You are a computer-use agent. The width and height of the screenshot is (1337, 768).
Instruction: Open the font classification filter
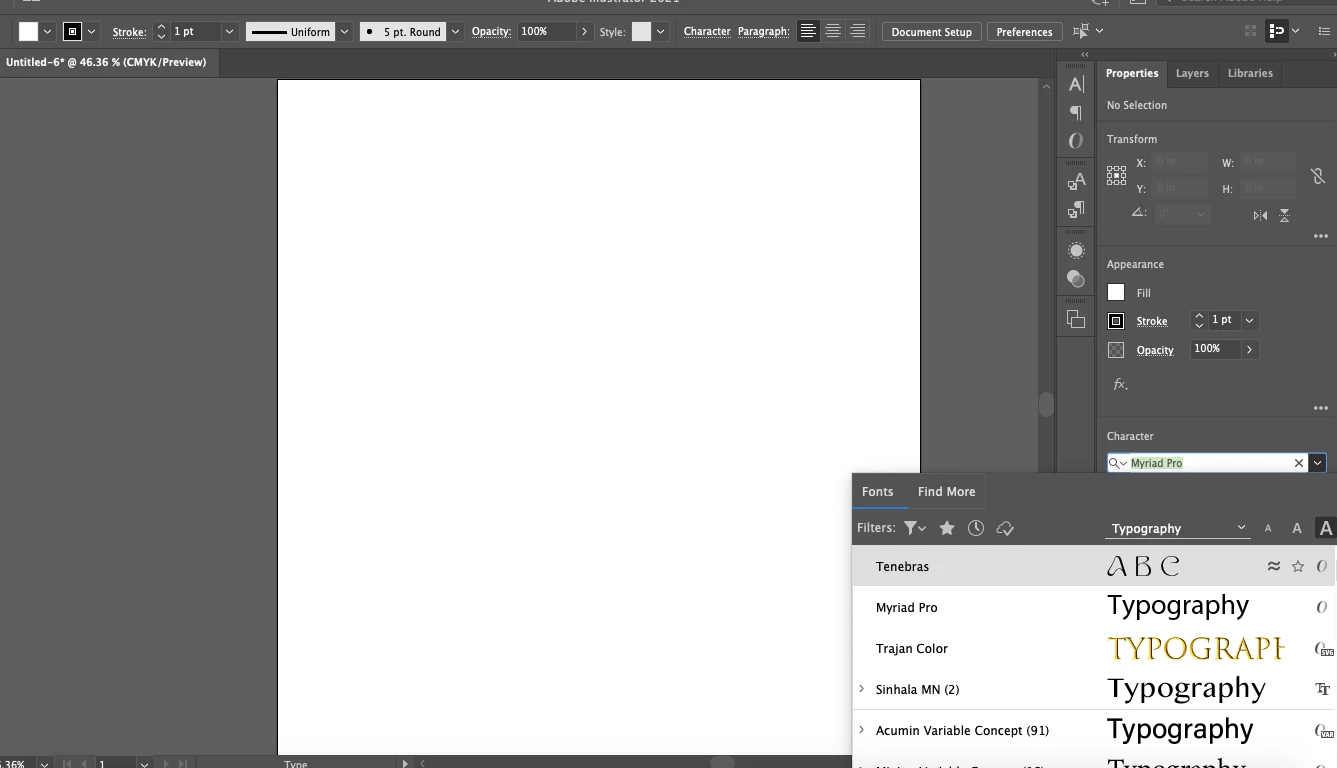[914, 528]
